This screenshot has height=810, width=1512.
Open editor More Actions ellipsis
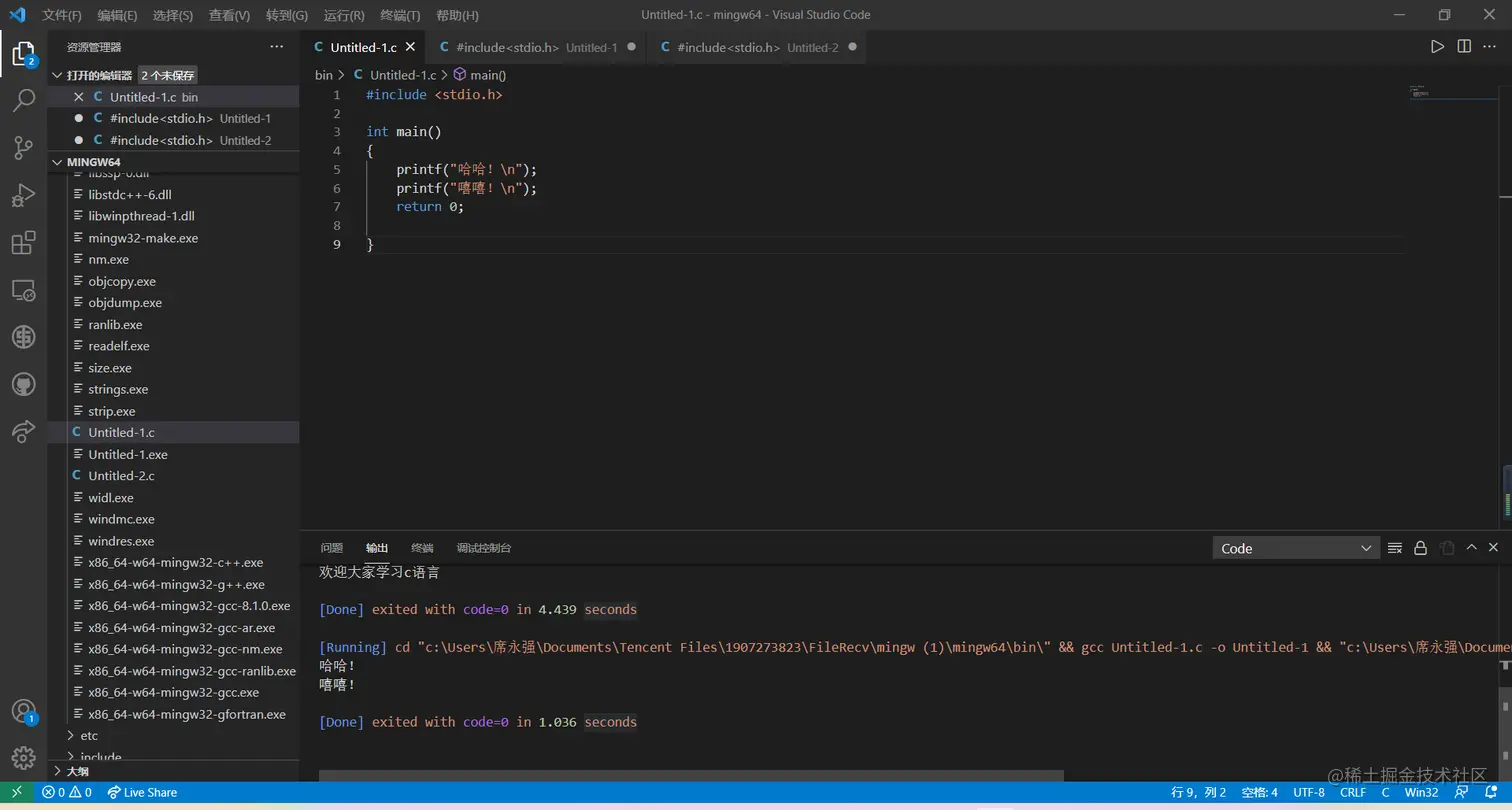(1491, 47)
